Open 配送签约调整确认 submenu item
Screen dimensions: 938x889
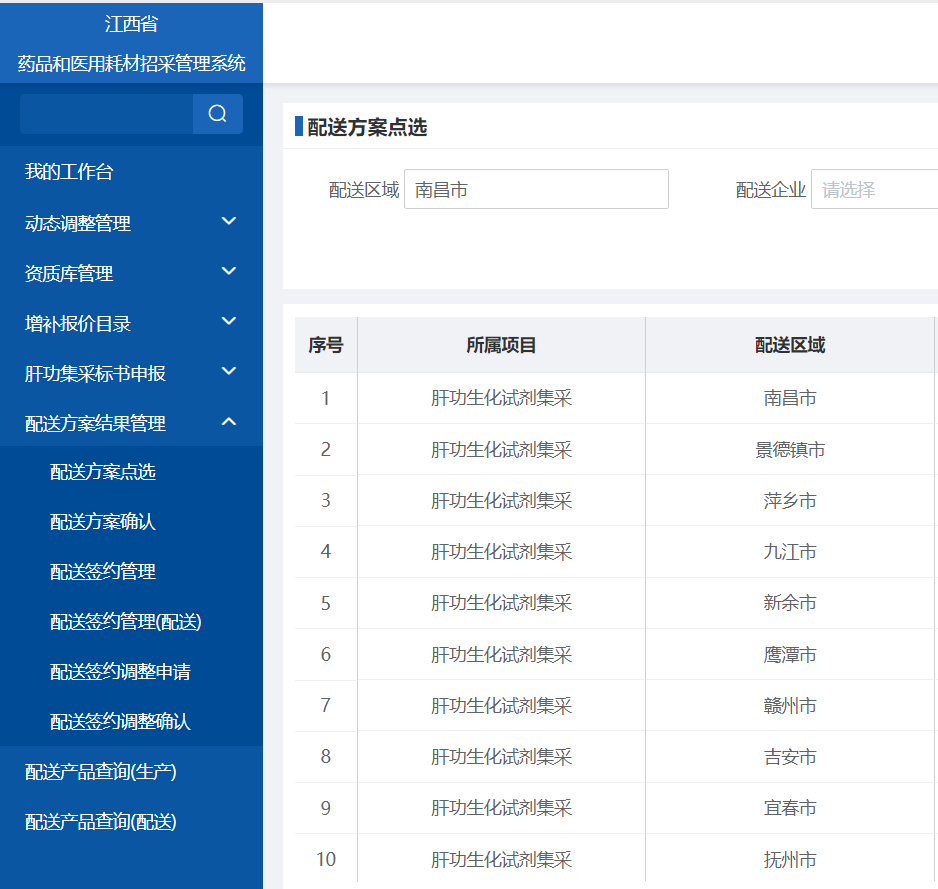[120, 722]
